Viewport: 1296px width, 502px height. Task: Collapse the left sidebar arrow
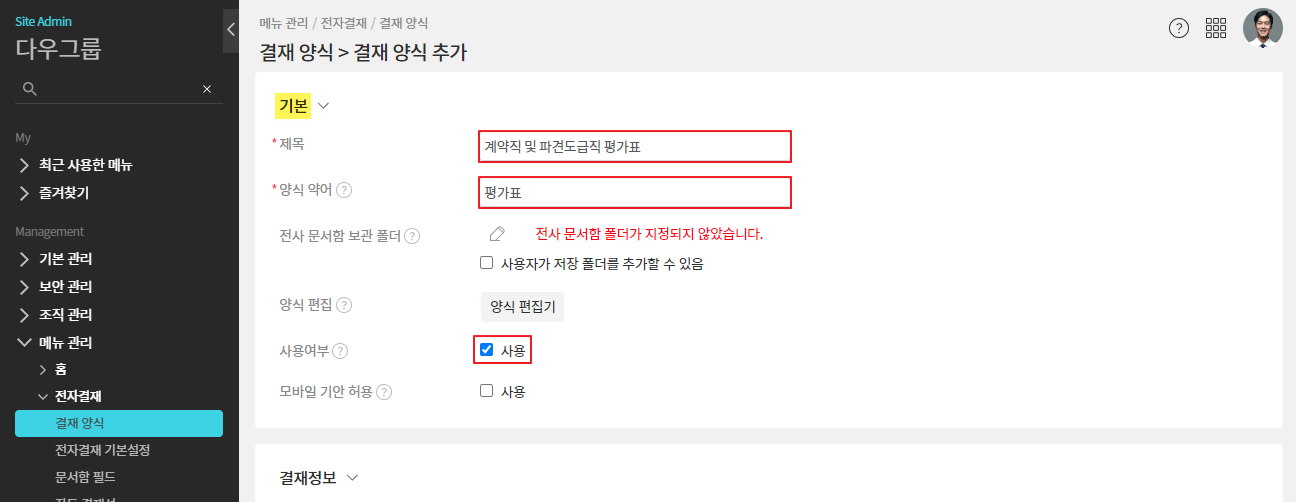click(x=231, y=30)
